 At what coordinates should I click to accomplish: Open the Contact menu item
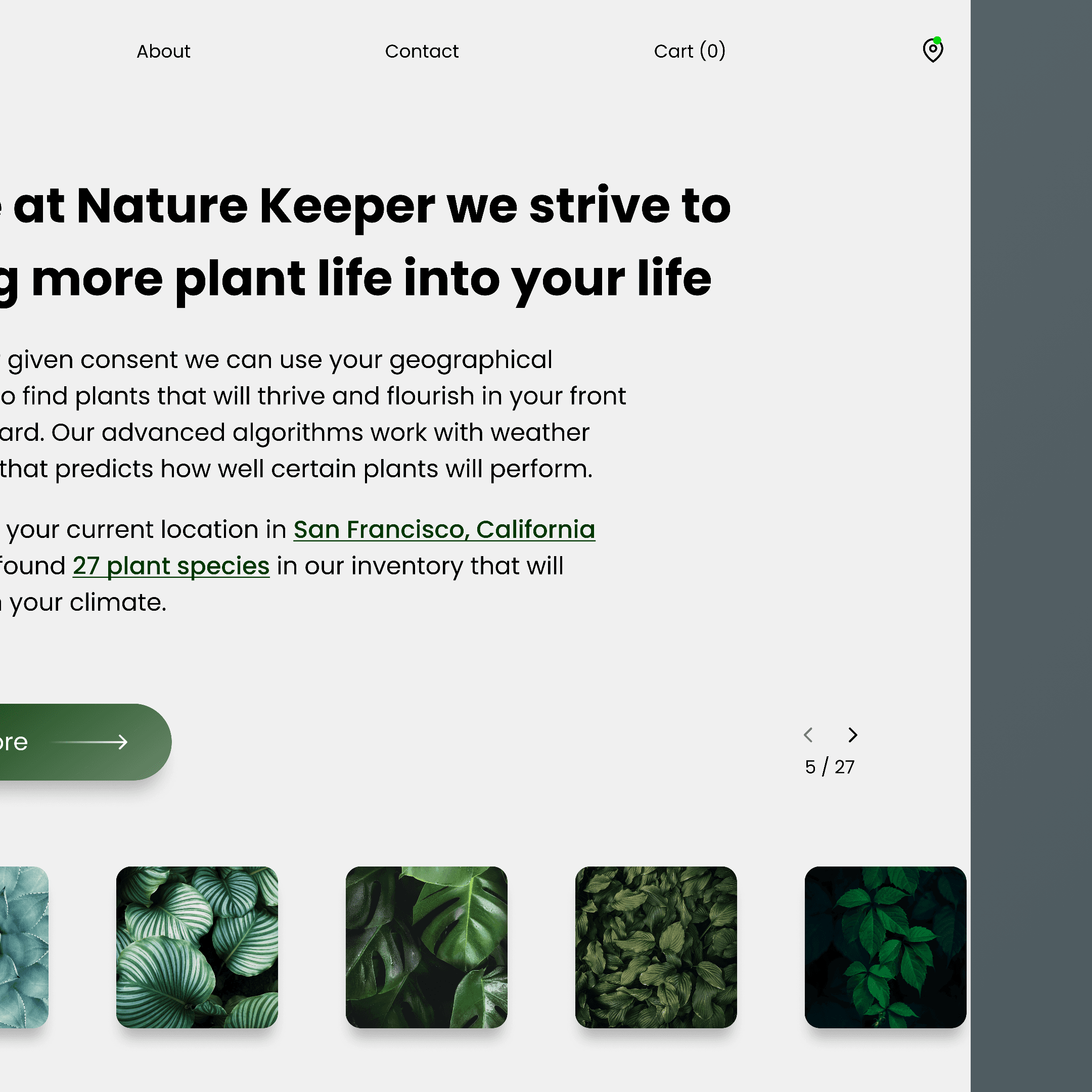[422, 52]
